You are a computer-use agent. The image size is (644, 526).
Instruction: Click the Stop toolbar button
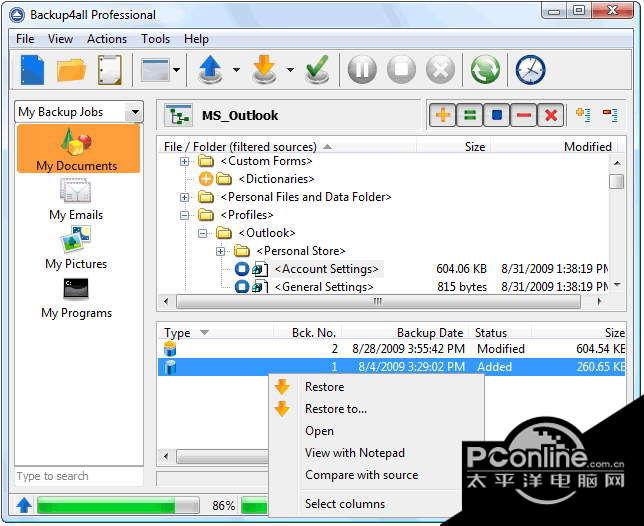click(401, 70)
